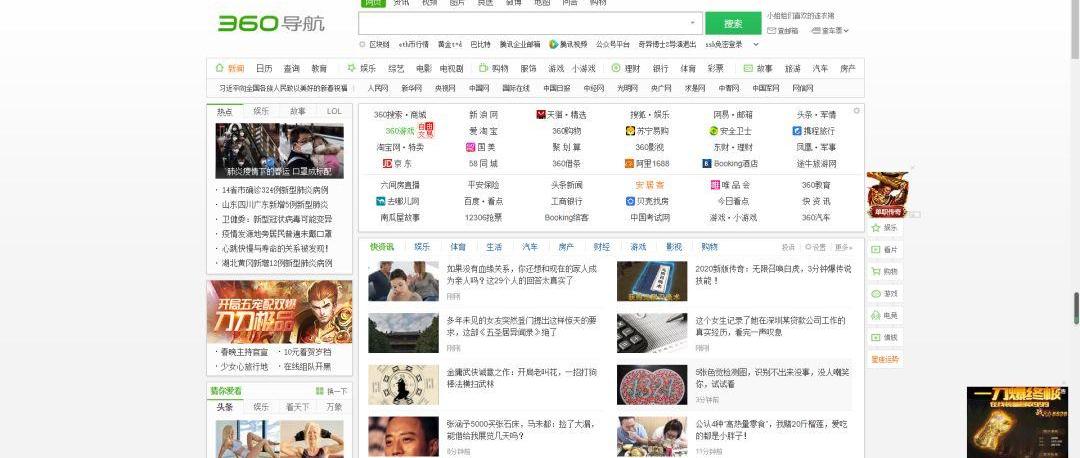The height and width of the screenshot is (458, 1080).
Task: Open the 12306抢票 link
Action: [x=483, y=217]
